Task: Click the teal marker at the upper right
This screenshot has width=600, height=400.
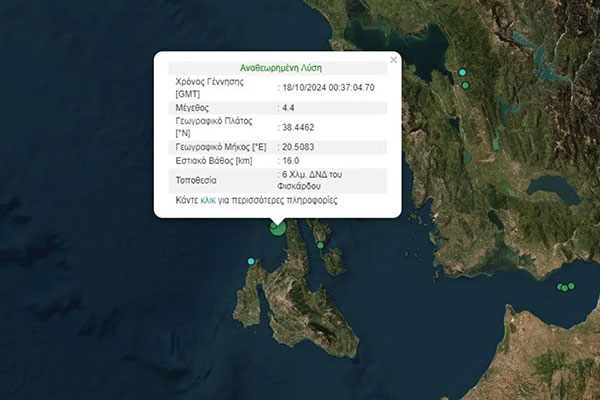Action: point(462,73)
